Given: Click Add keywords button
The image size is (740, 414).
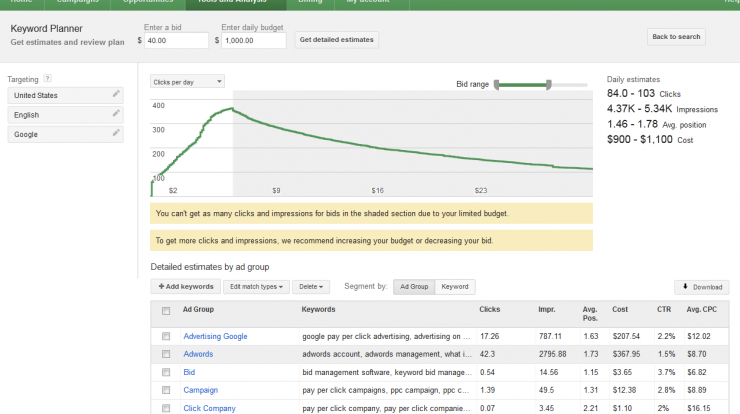Looking at the screenshot, I should [186, 287].
